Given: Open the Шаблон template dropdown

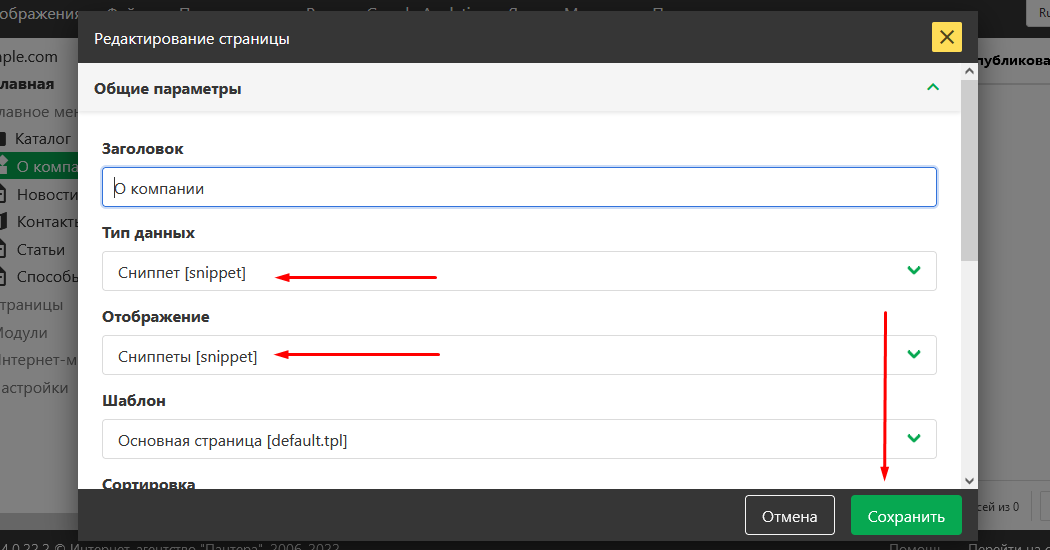Looking at the screenshot, I should click(519, 439).
